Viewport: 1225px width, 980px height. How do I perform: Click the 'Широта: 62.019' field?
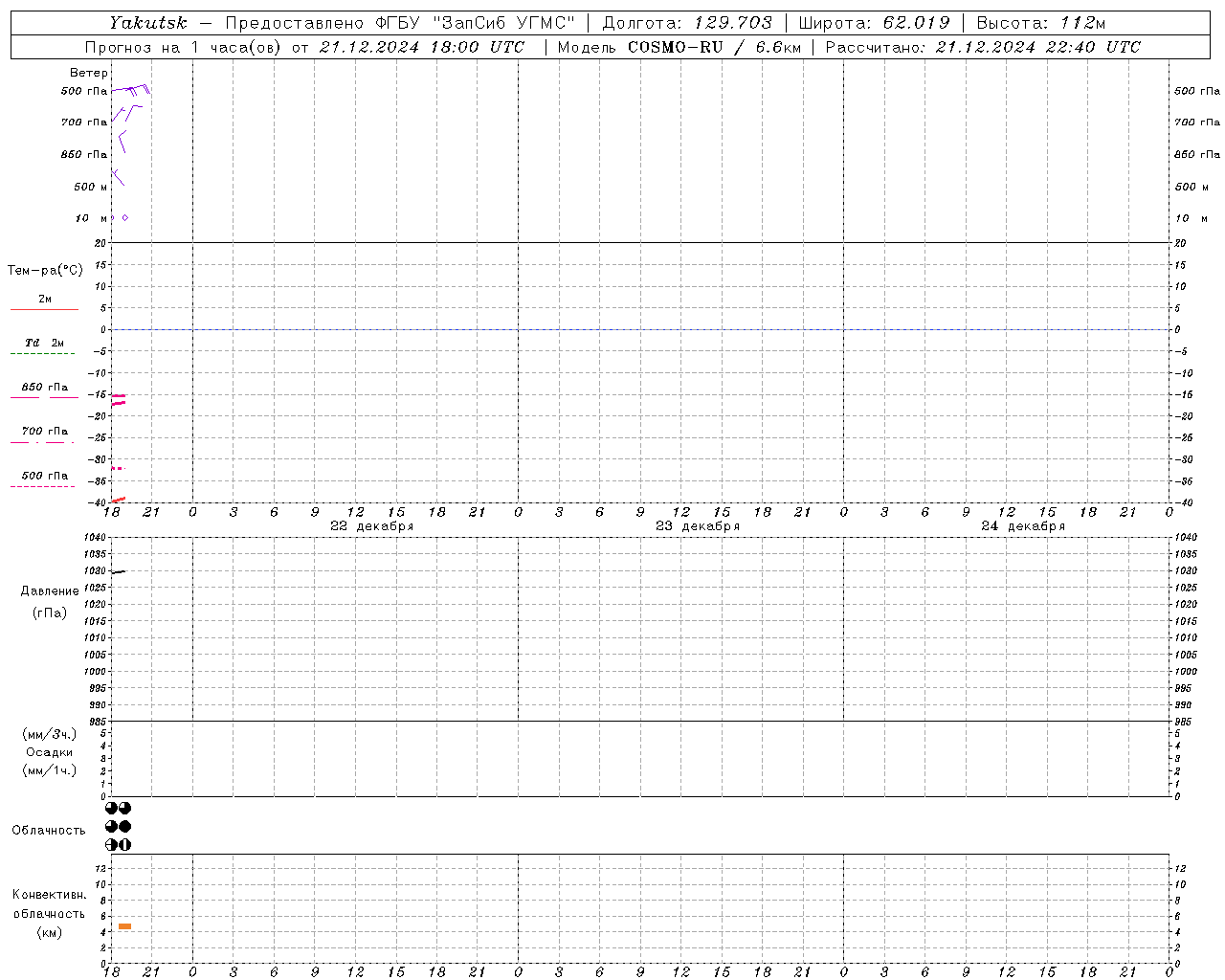pyautogui.click(x=875, y=23)
